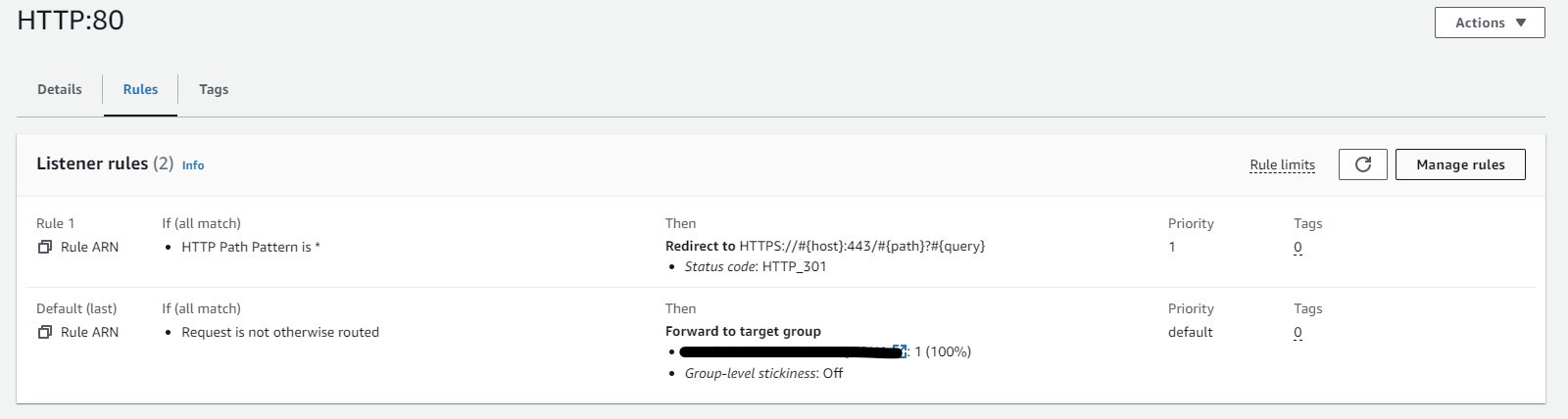Image resolution: width=1568 pixels, height=419 pixels.
Task: Open Rule 1 tags count link
Action: coord(1298,248)
